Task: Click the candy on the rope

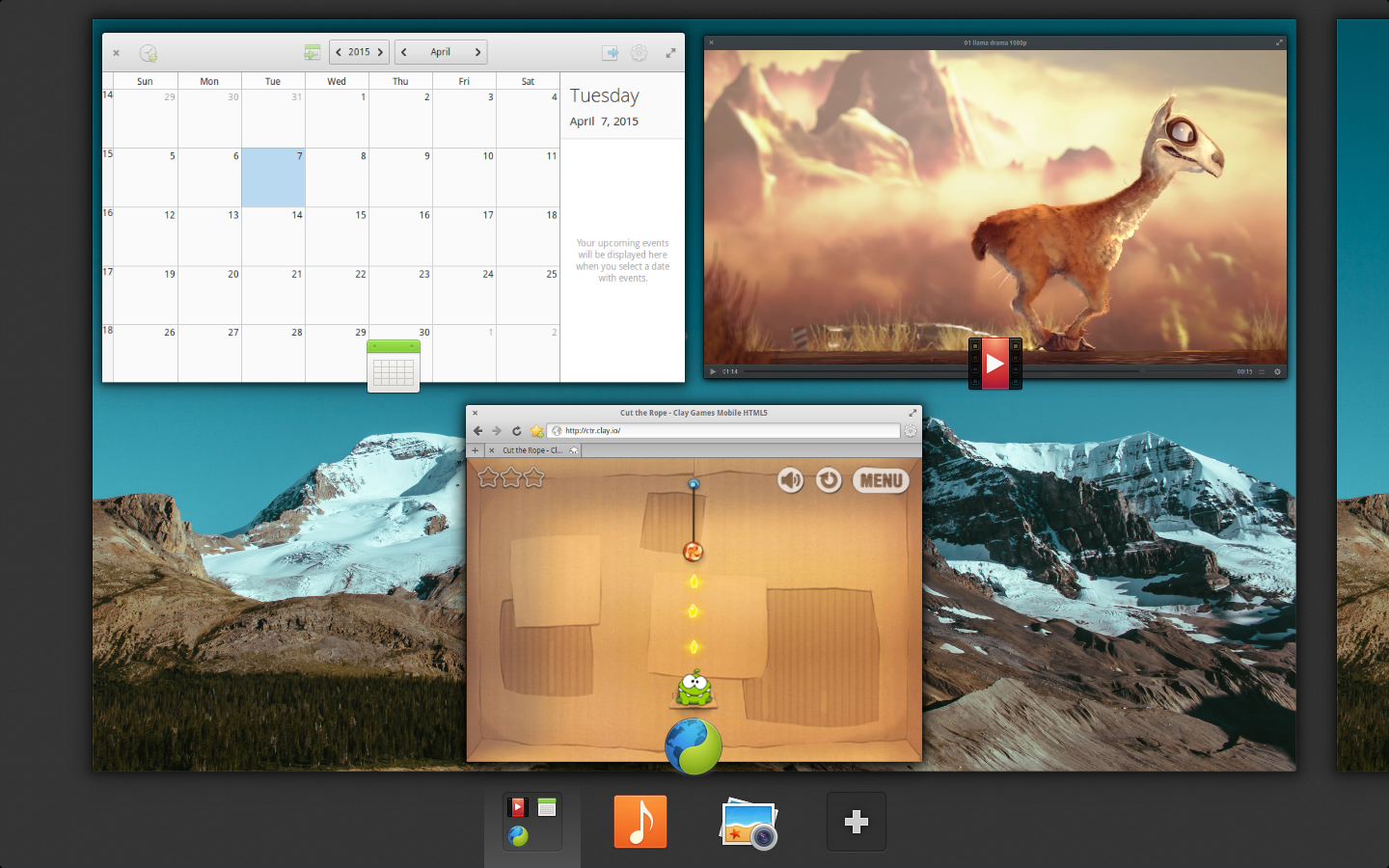Action: (693, 552)
